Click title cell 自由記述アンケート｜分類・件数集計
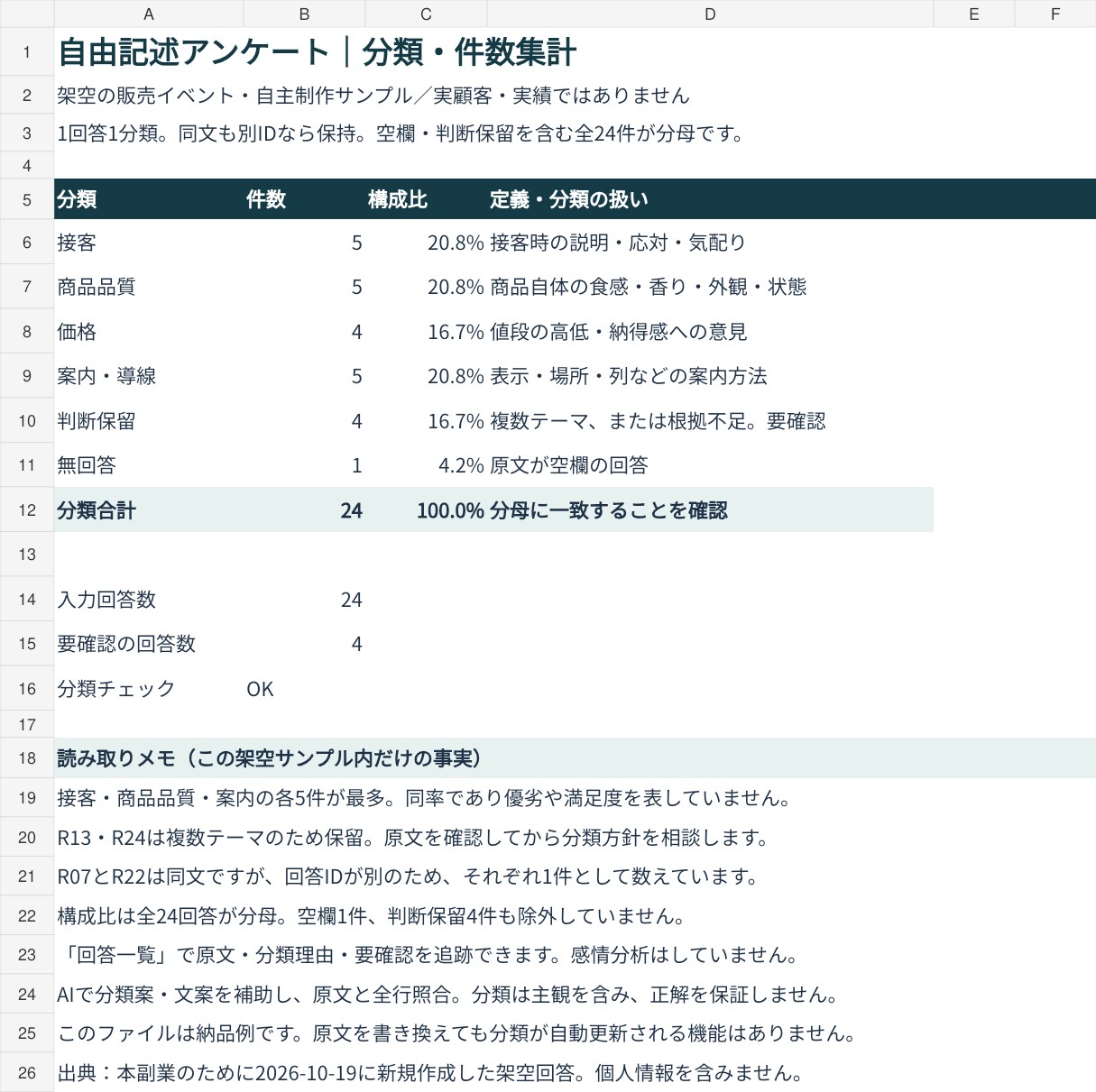Image resolution: width=1096 pixels, height=1092 pixels. pyautogui.click(x=317, y=52)
